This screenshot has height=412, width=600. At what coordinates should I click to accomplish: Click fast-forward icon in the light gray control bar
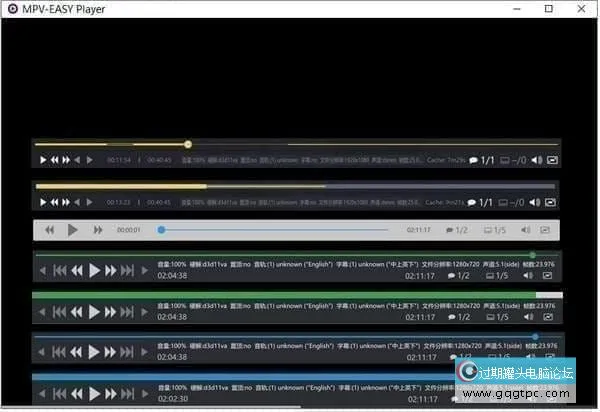point(98,230)
